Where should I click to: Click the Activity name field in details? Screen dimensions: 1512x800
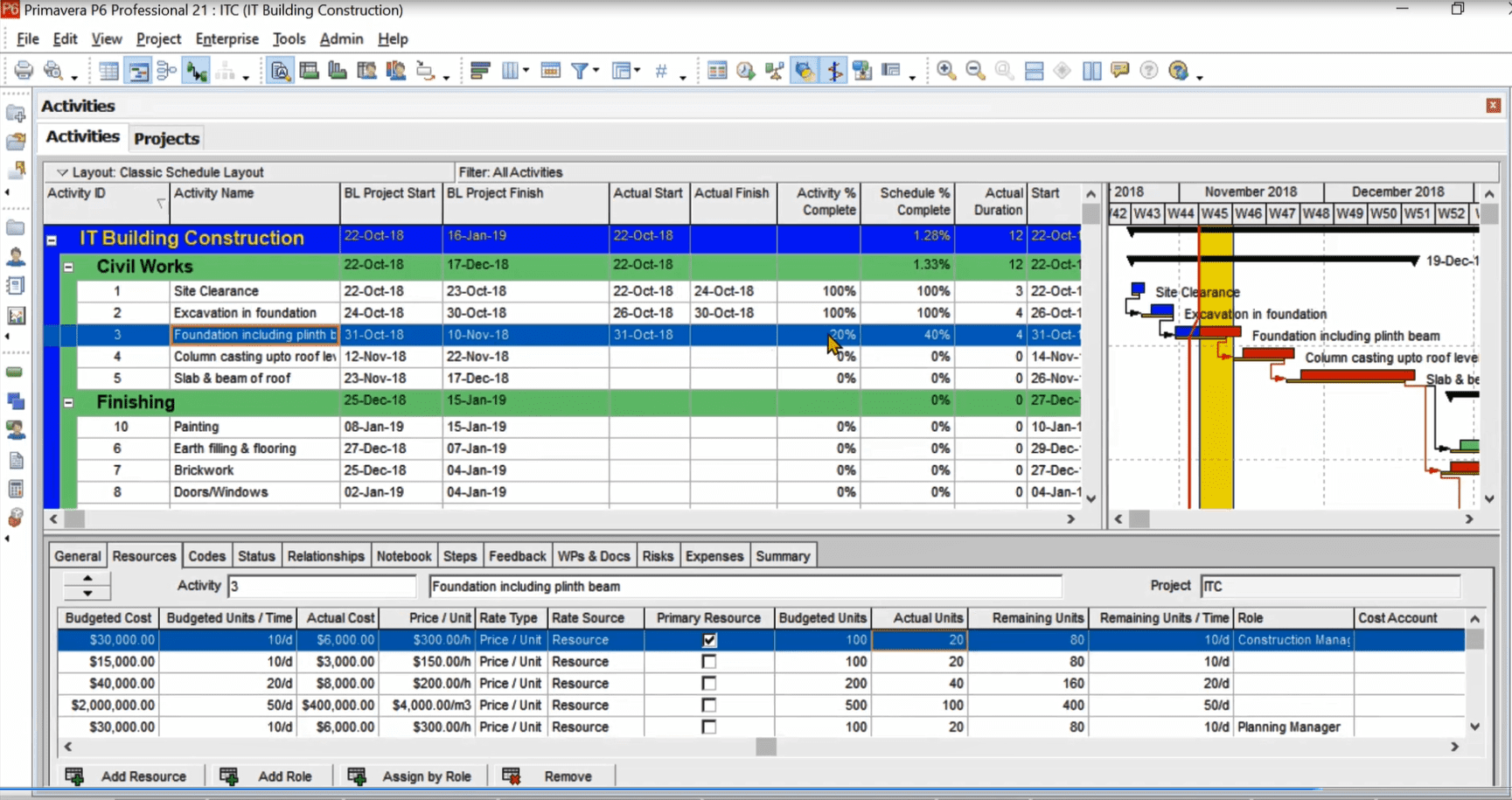745,586
